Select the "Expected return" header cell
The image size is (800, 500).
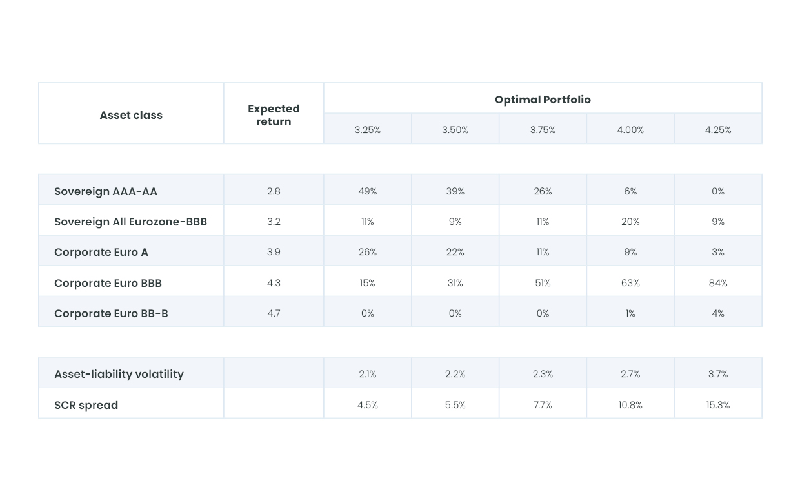point(273,115)
